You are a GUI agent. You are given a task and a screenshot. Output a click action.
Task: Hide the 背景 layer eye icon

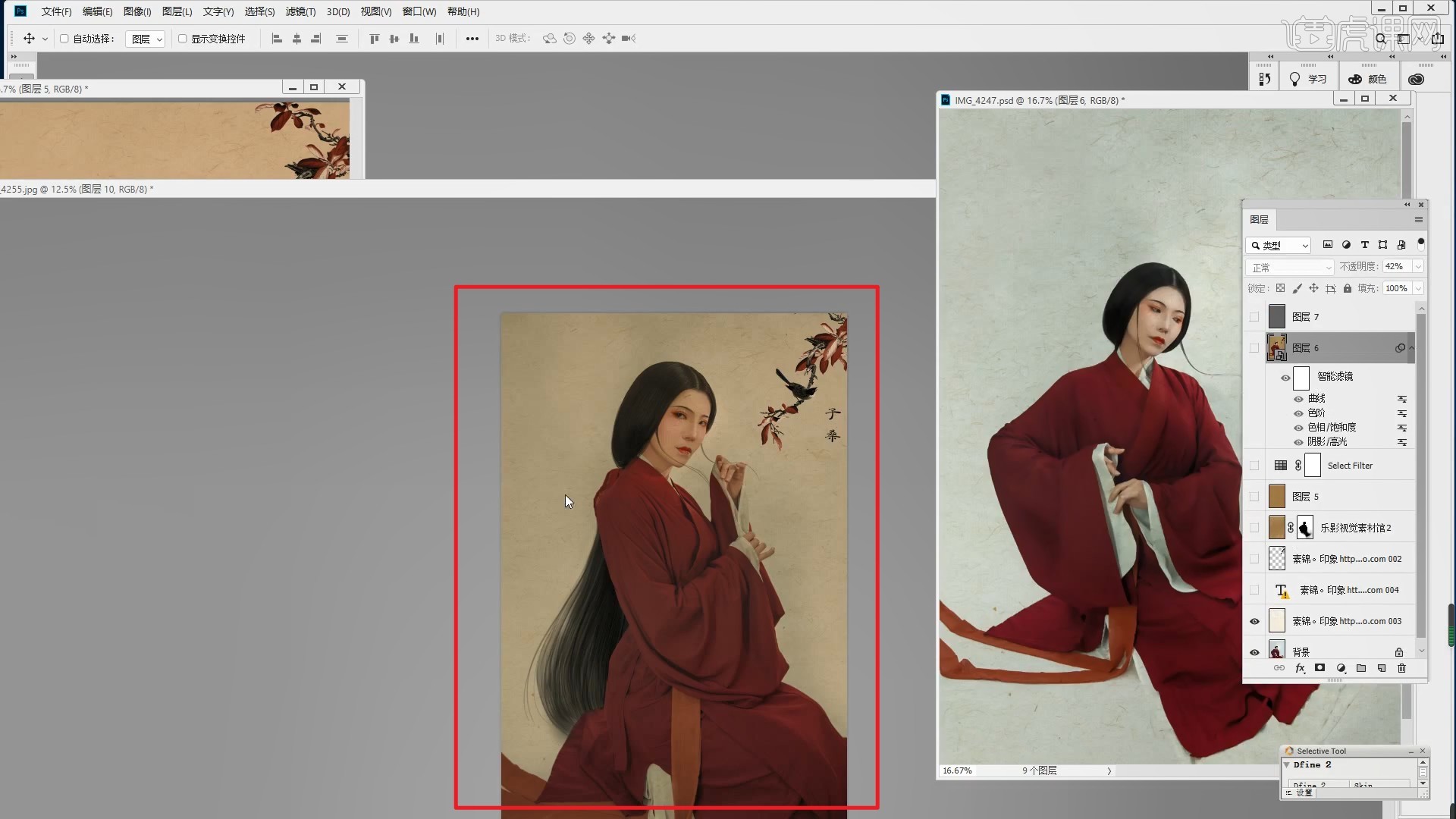pos(1254,652)
